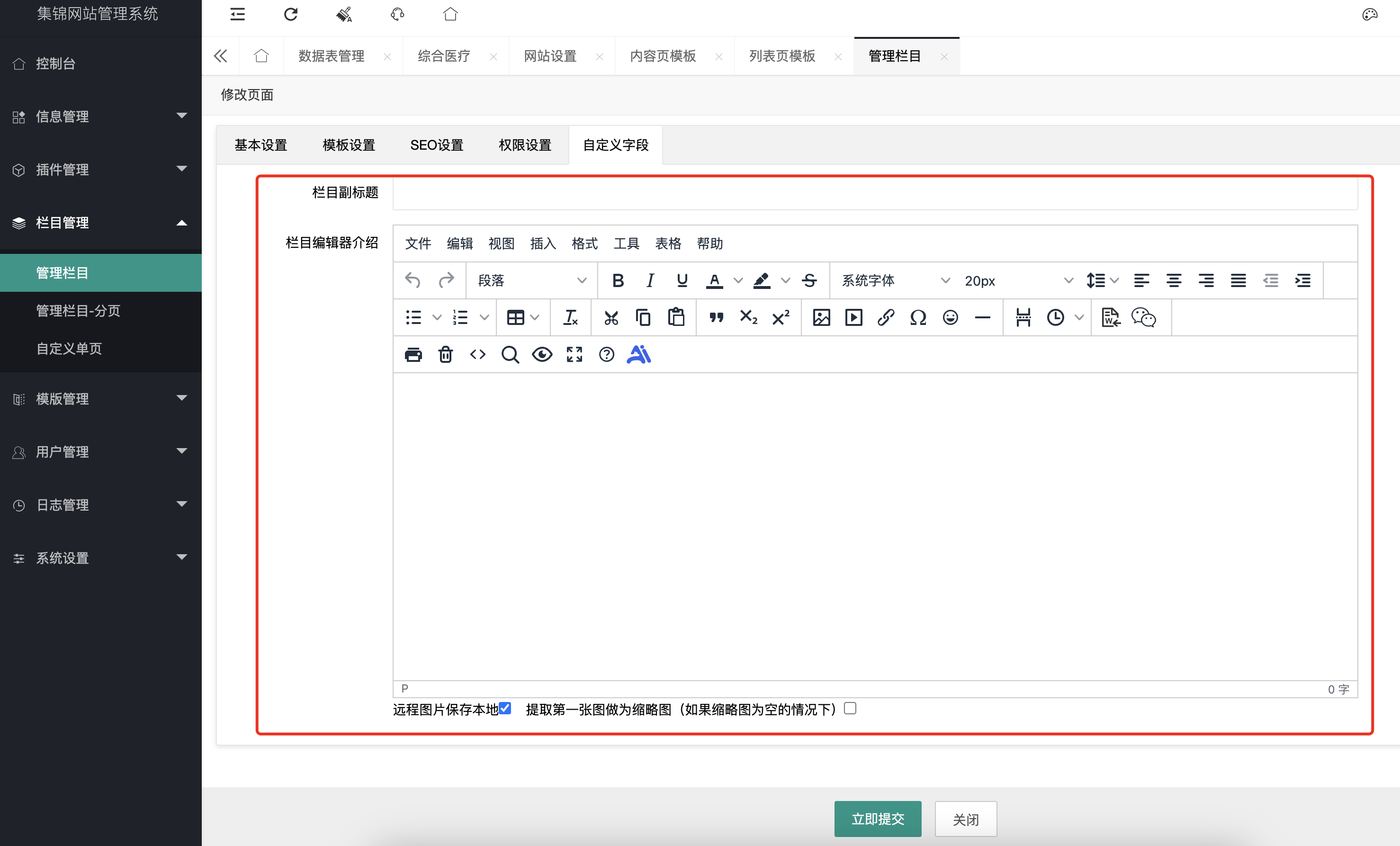Apply the highlight background color
Screen dimensions: 1400x846
pyautogui.click(x=762, y=280)
